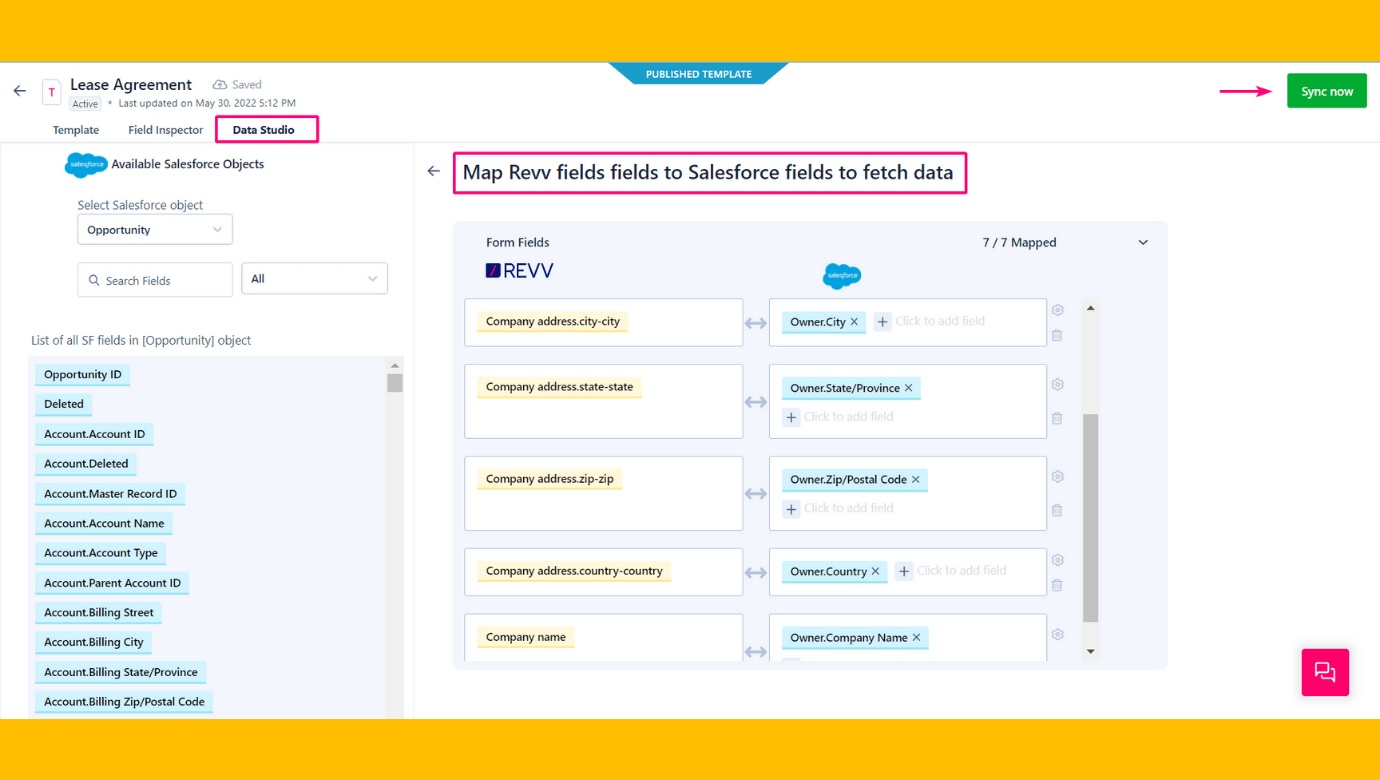The height and width of the screenshot is (780, 1380).
Task: Click the Search Fields input
Action: click(x=155, y=280)
